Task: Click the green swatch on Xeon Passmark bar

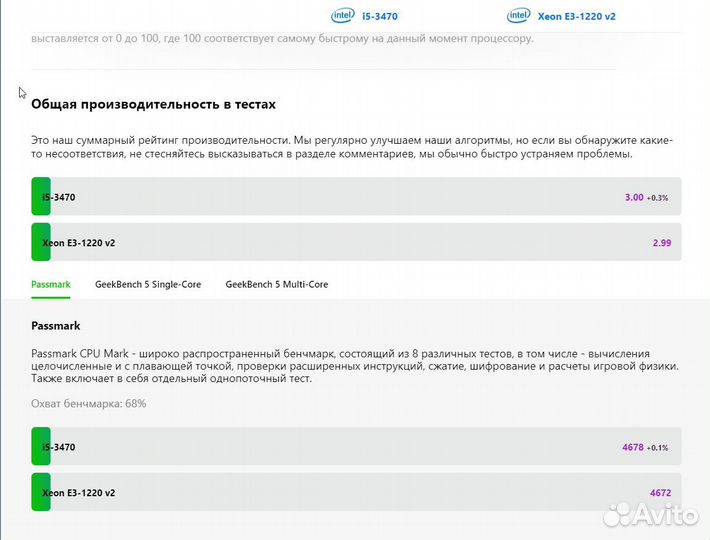Action: [41, 492]
